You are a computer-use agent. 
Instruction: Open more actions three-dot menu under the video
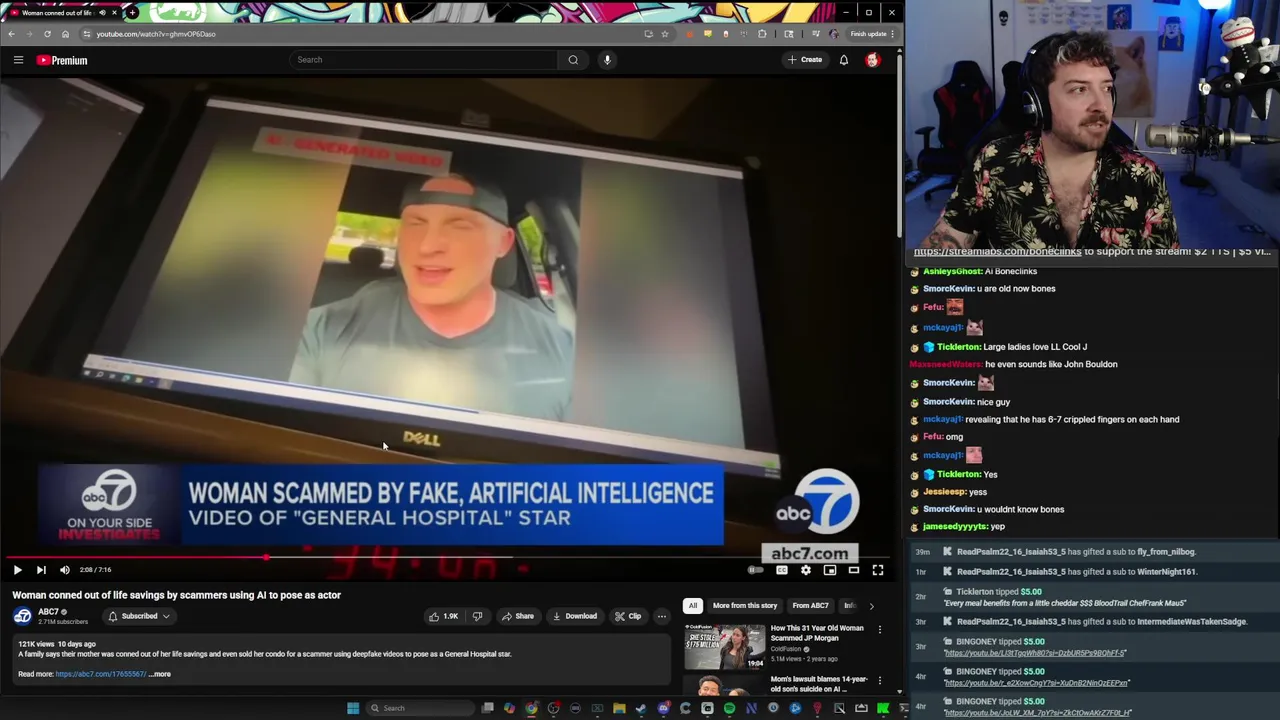661,616
